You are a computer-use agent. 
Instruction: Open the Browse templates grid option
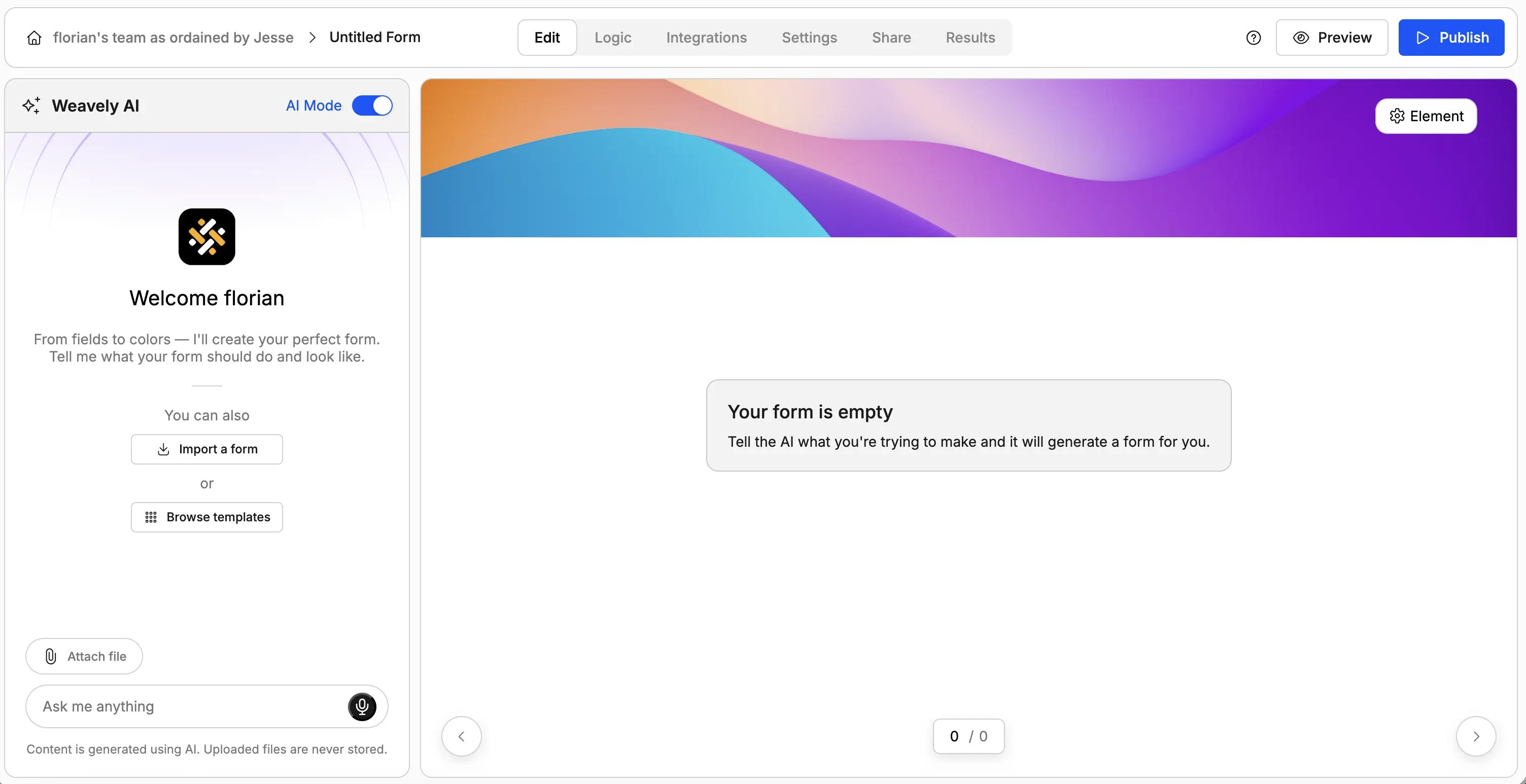pyautogui.click(x=206, y=517)
